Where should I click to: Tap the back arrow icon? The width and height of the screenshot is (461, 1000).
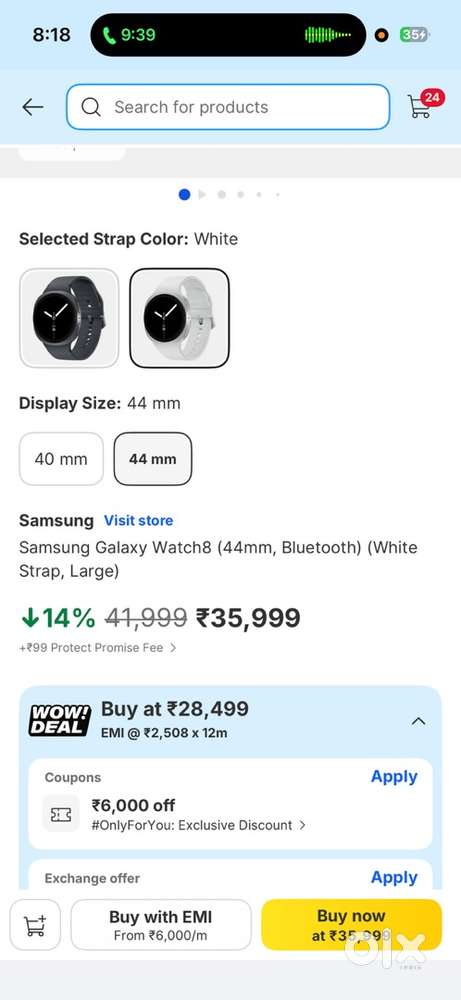click(33, 107)
